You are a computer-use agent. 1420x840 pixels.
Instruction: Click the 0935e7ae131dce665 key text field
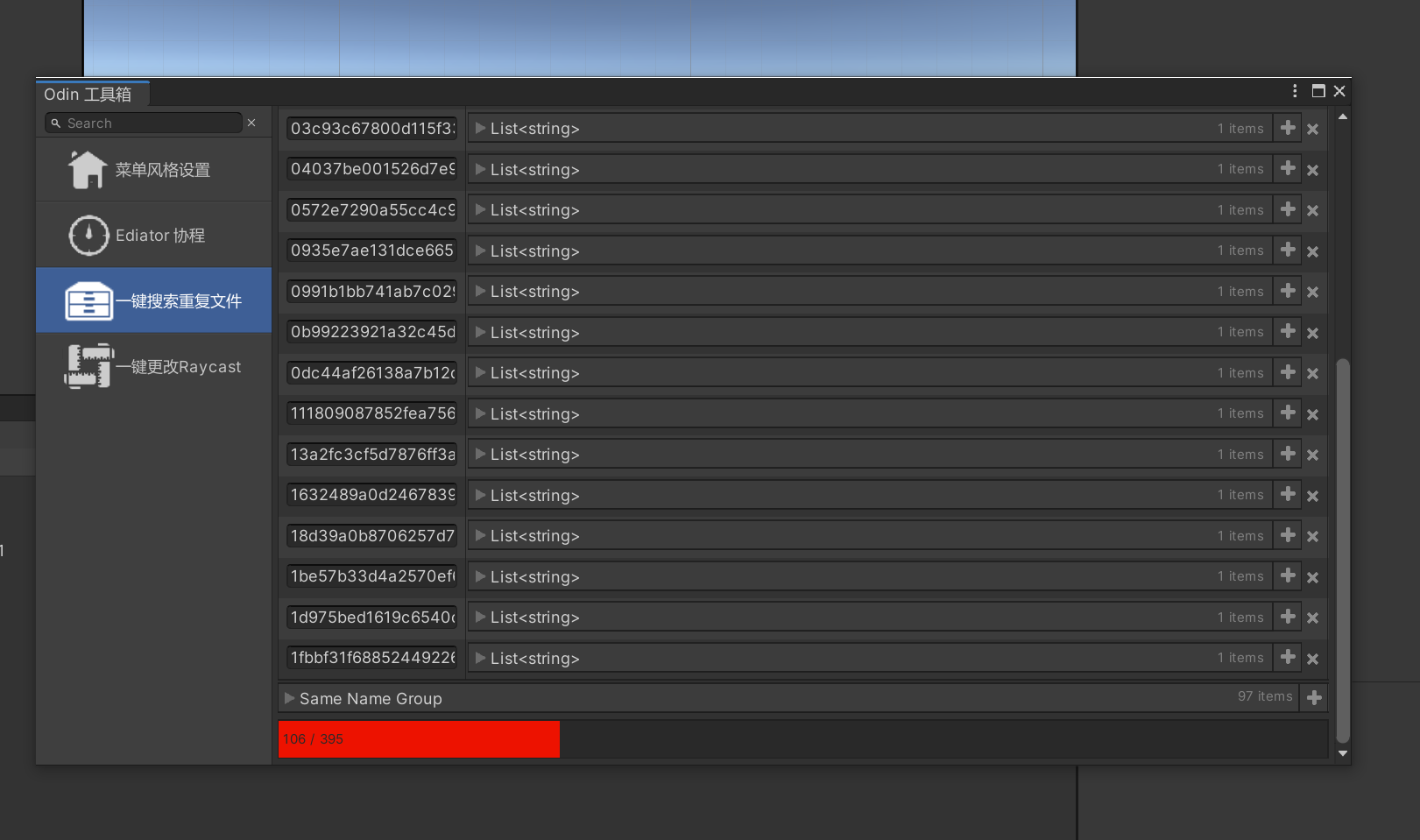[371, 251]
